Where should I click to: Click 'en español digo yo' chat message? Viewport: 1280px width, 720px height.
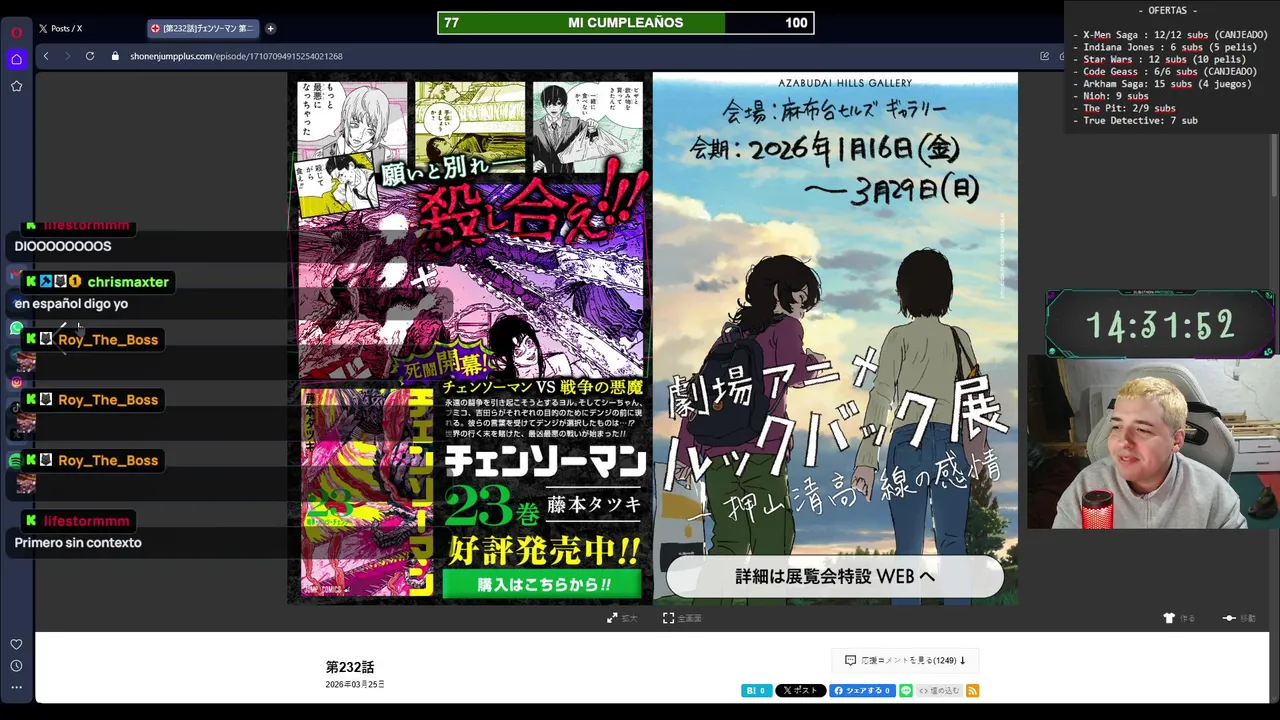point(71,304)
